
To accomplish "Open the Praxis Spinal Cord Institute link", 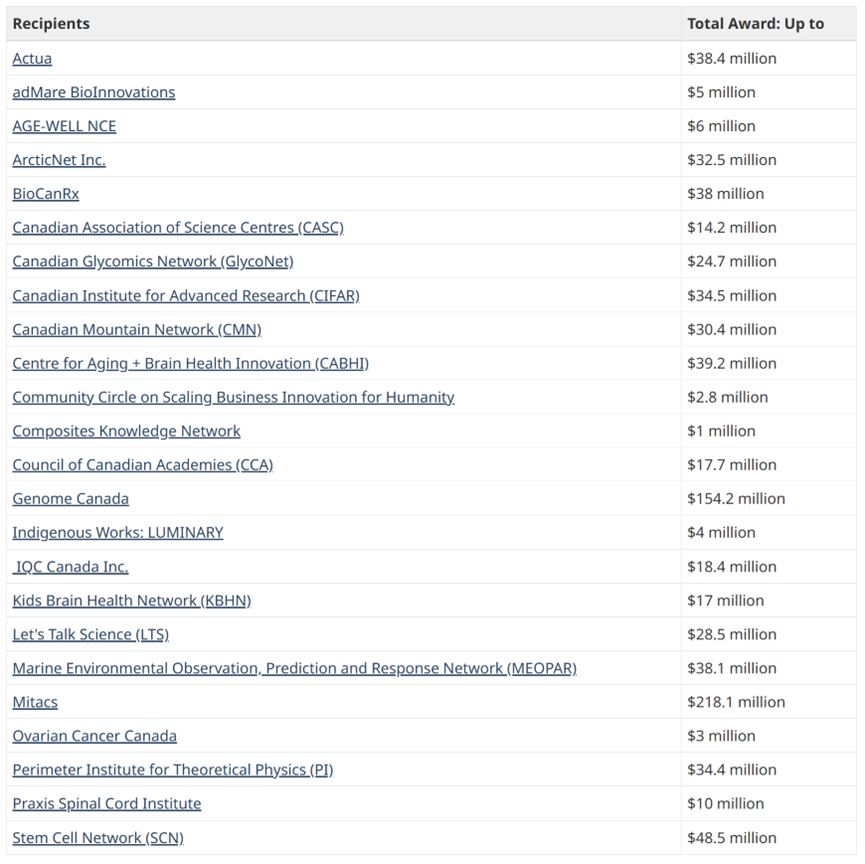I will pos(107,804).
